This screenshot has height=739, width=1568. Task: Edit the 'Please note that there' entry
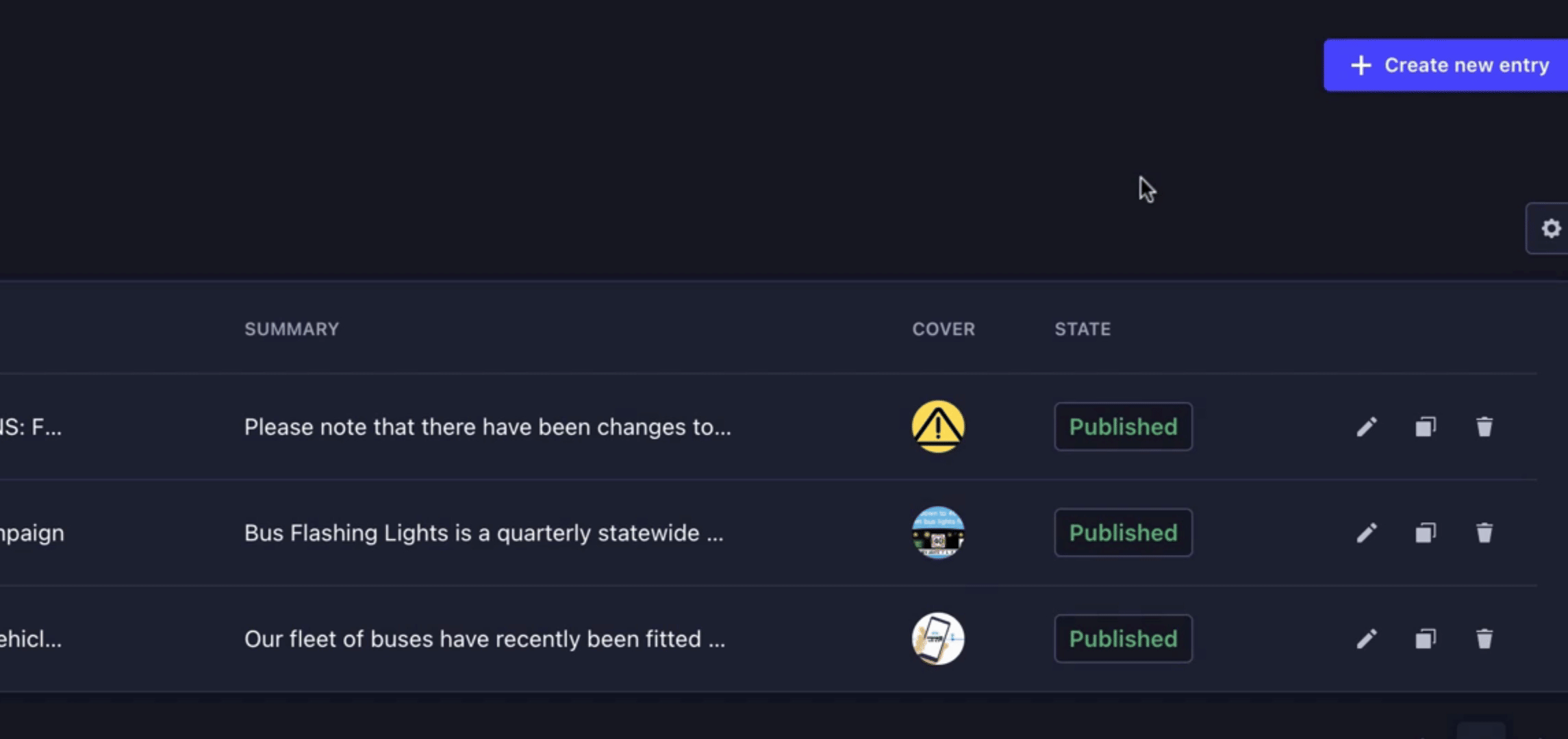[1367, 427]
